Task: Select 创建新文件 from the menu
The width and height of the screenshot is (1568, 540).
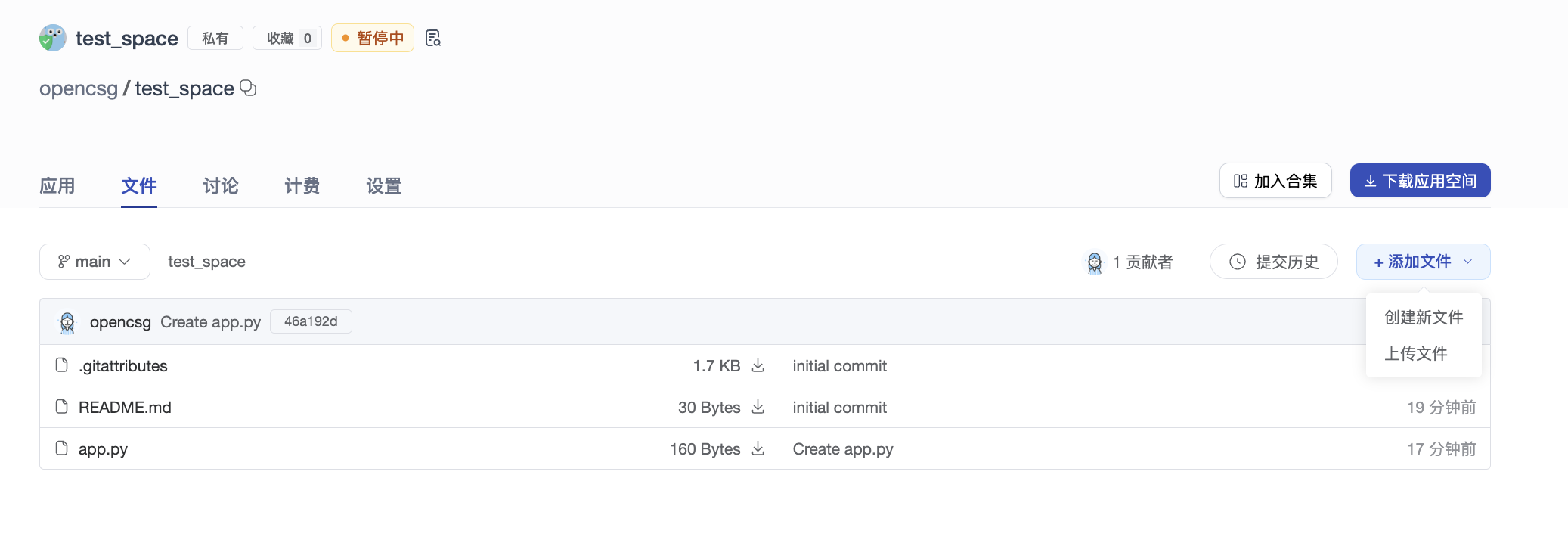Action: coord(1423,318)
